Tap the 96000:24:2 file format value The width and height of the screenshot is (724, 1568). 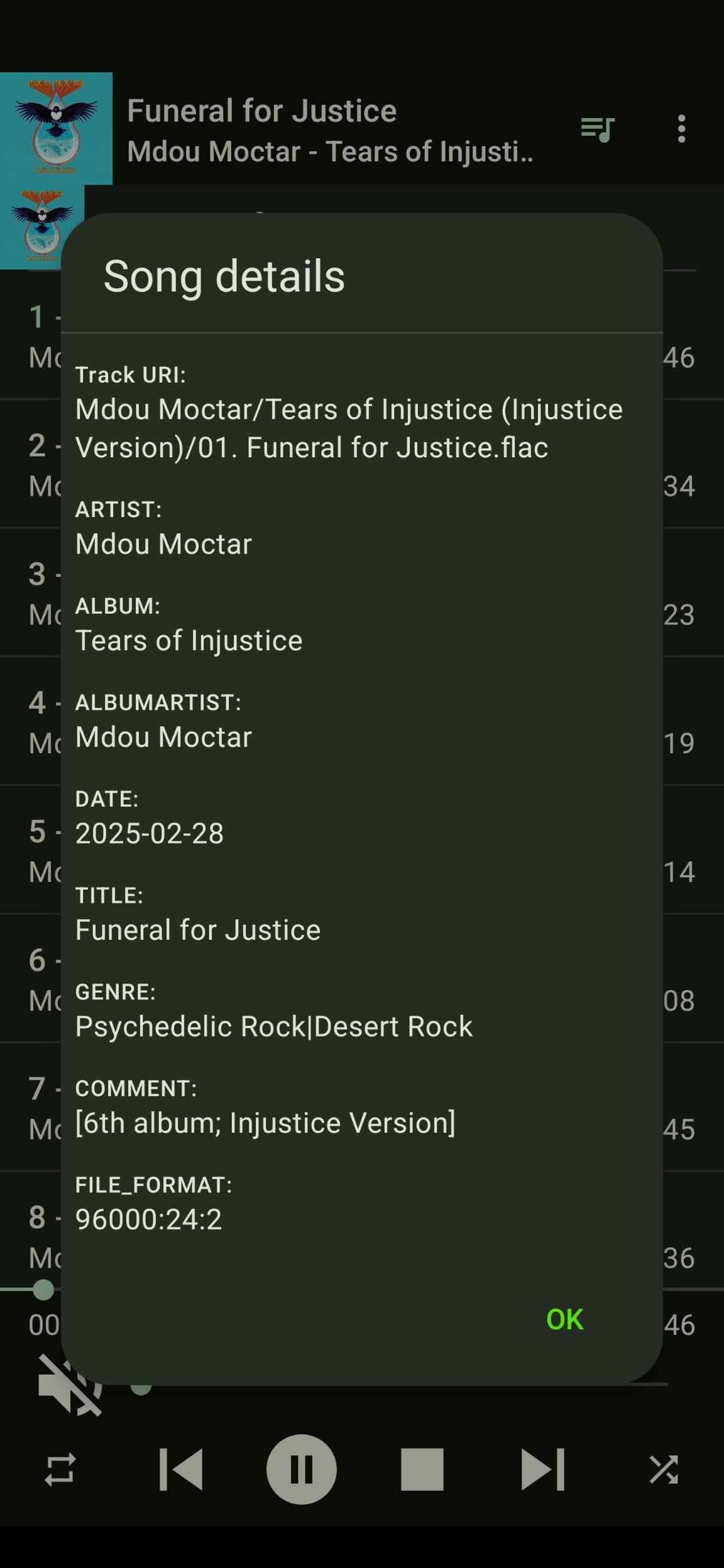point(149,1219)
